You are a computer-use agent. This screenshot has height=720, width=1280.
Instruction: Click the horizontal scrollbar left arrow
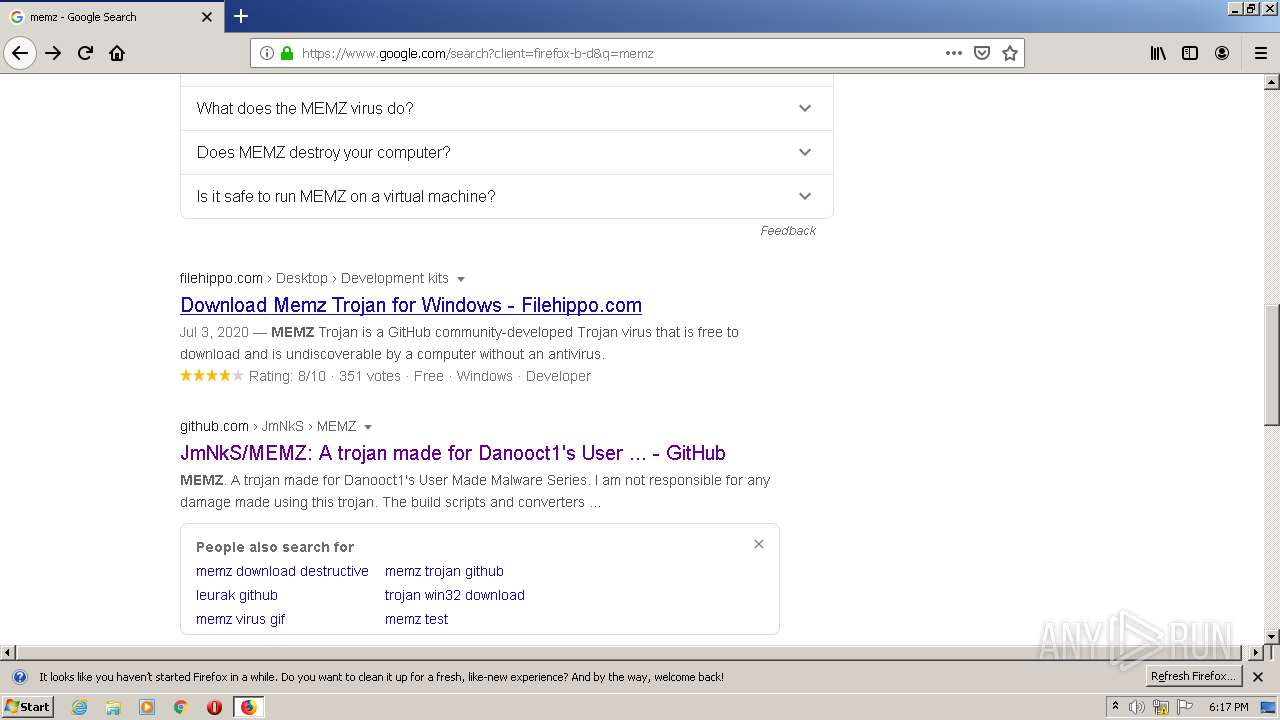click(x=8, y=653)
